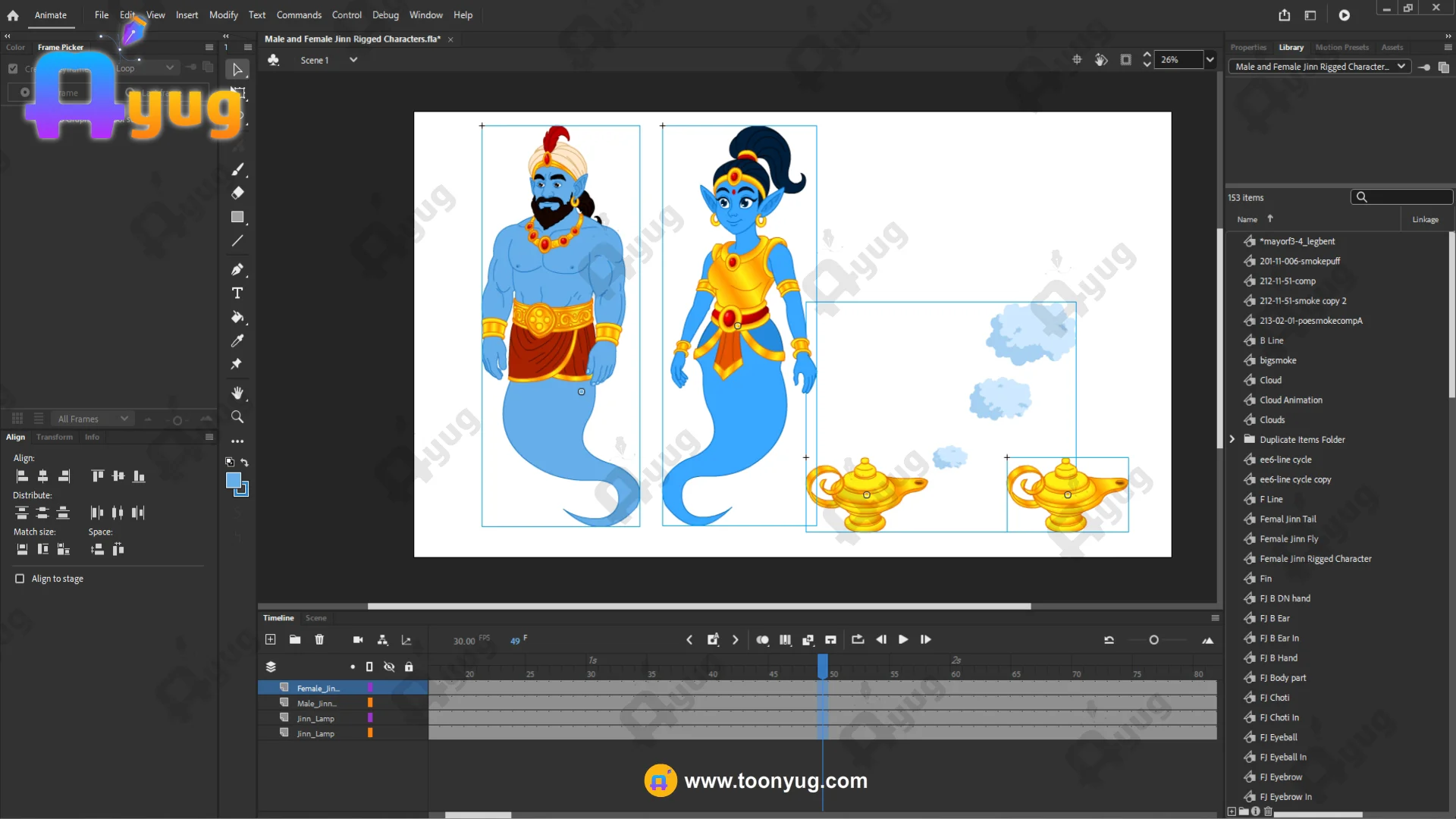
Task: Activate the Line tool
Action: tap(237, 241)
